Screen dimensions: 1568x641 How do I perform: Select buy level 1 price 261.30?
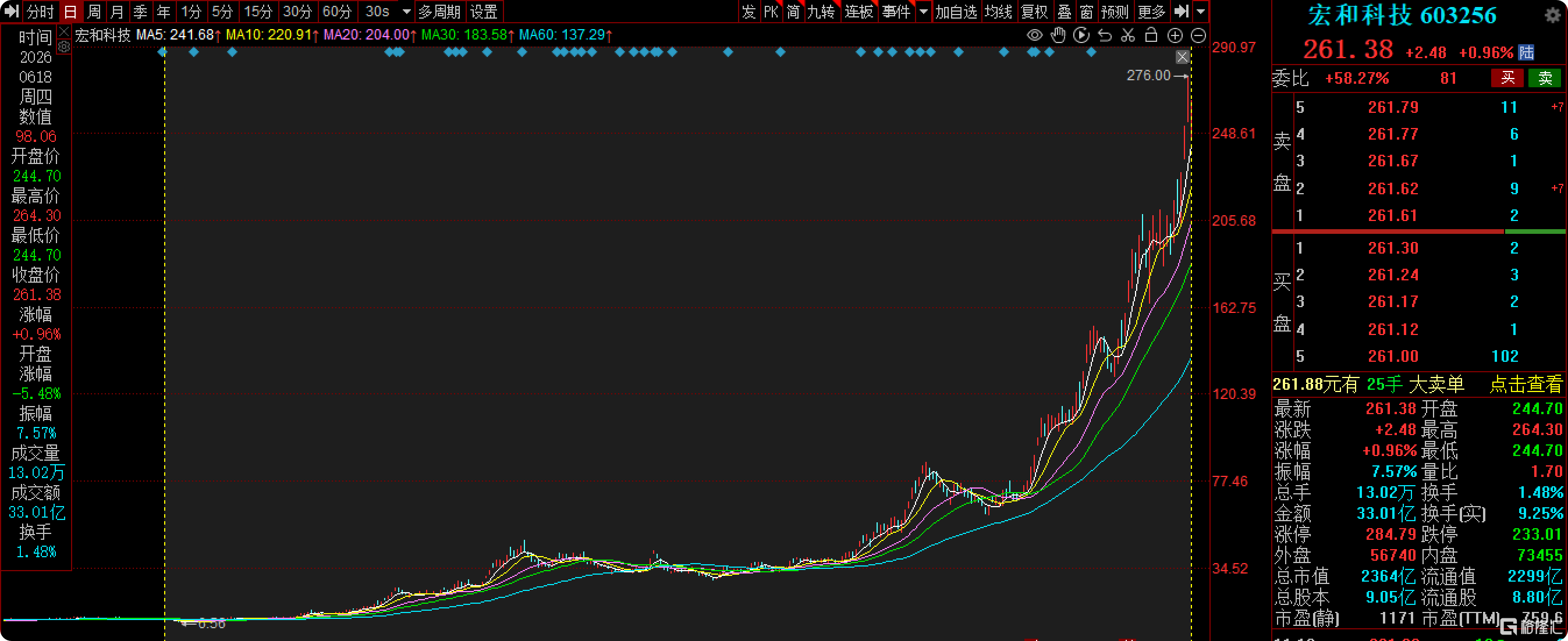(x=1393, y=248)
